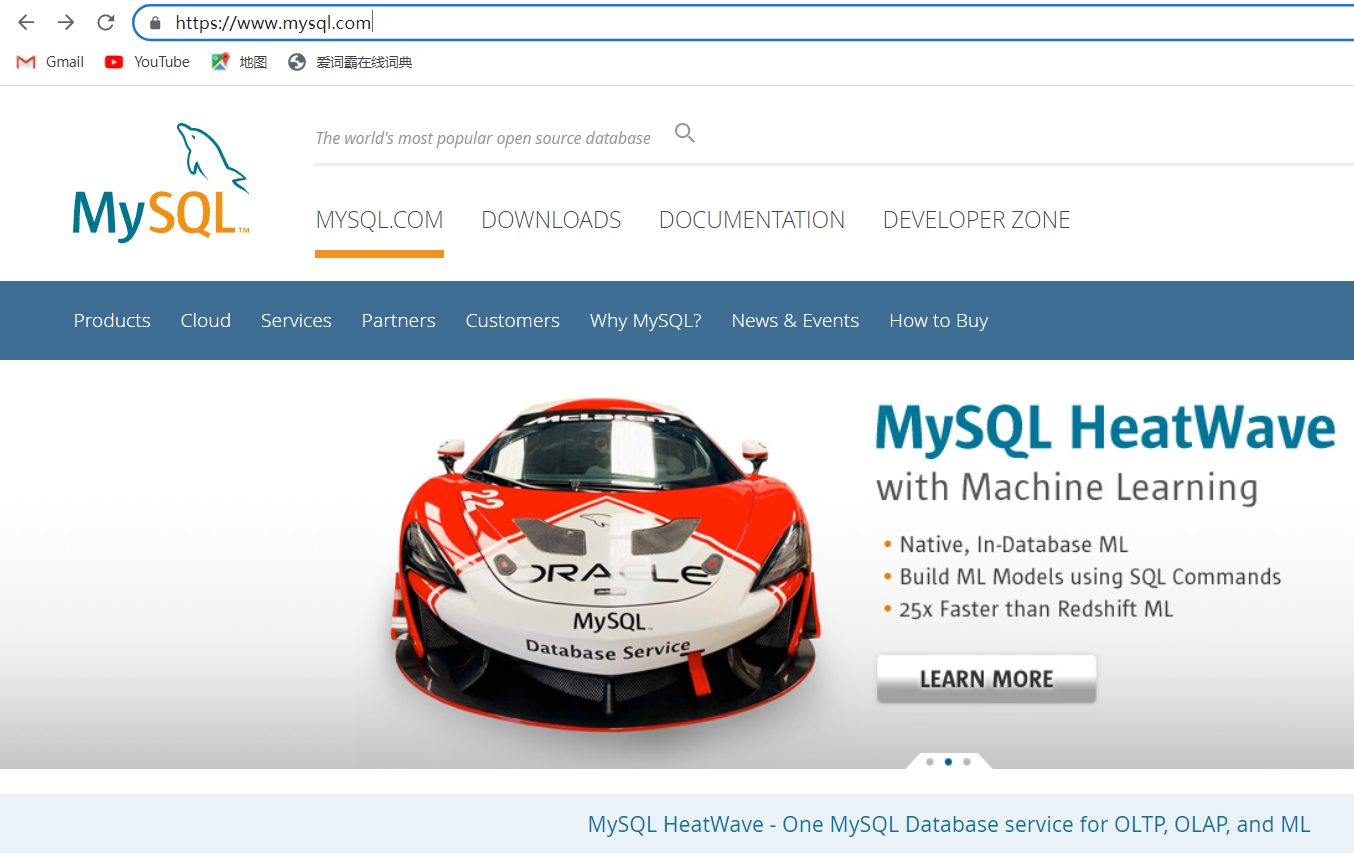Open the DOCUMENTATION tab

coord(752,220)
